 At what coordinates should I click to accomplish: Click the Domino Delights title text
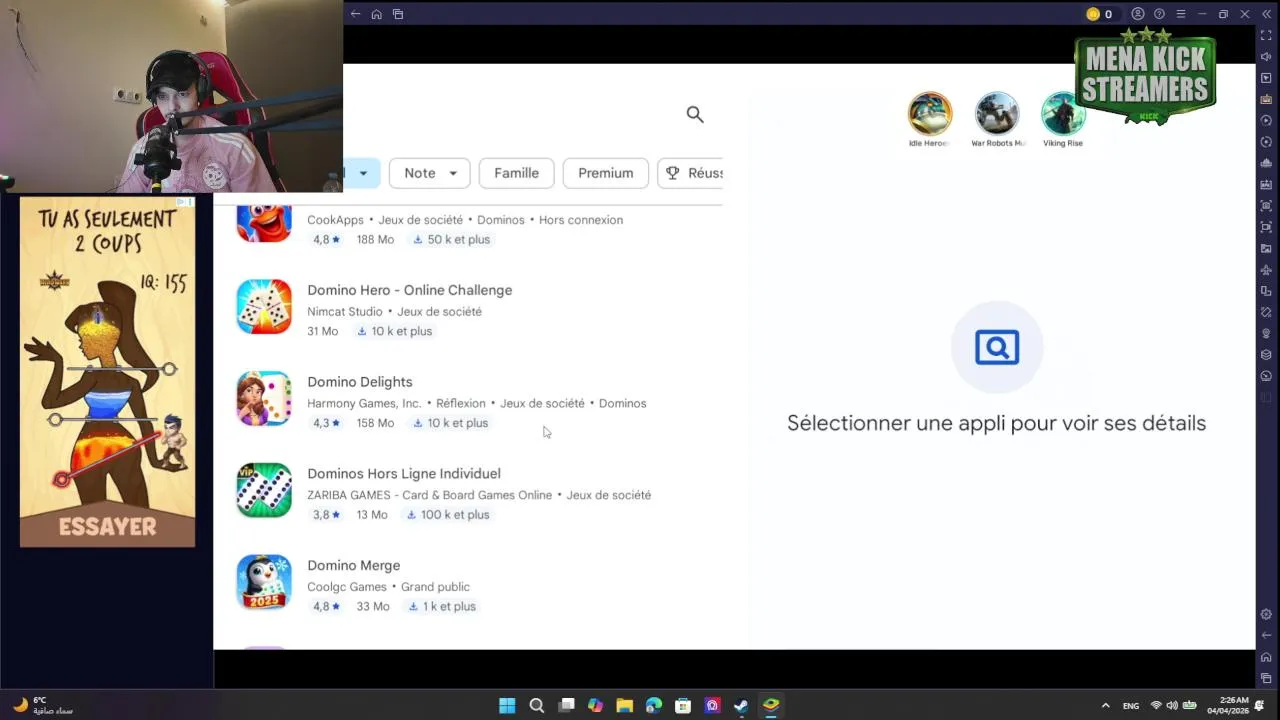click(x=359, y=382)
